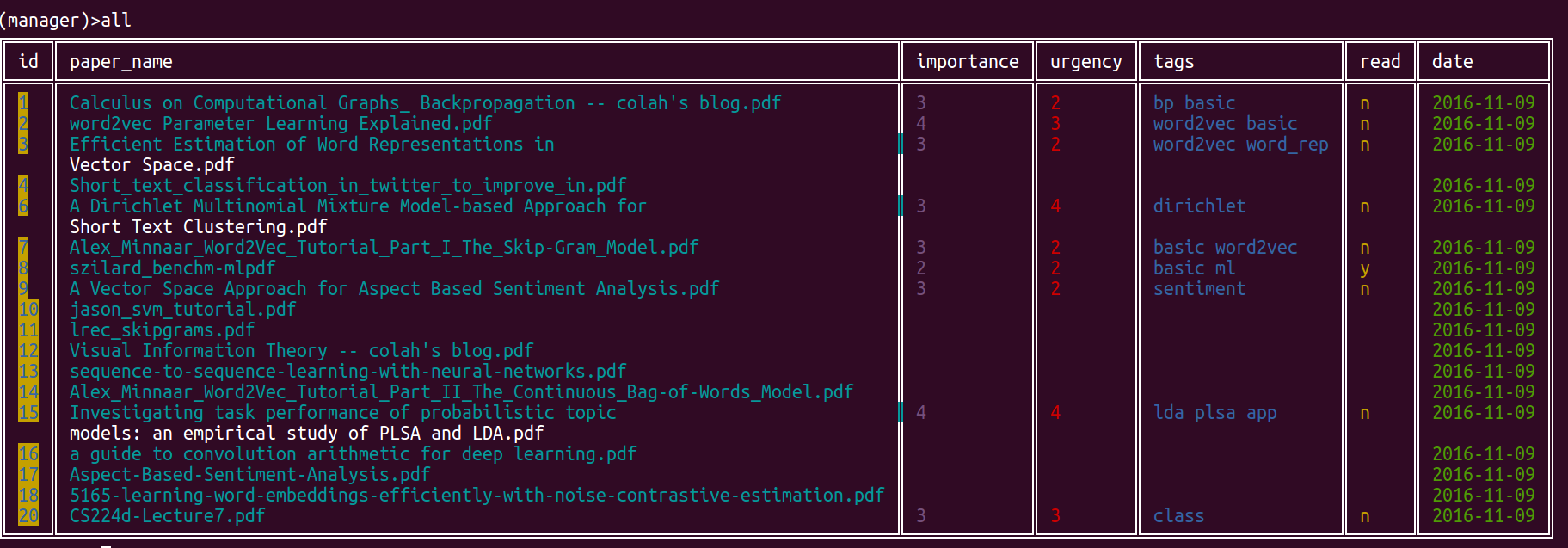Screen dimensions: 1568x548
Task: Click the 'dirichlet' tag
Action: point(1199,206)
